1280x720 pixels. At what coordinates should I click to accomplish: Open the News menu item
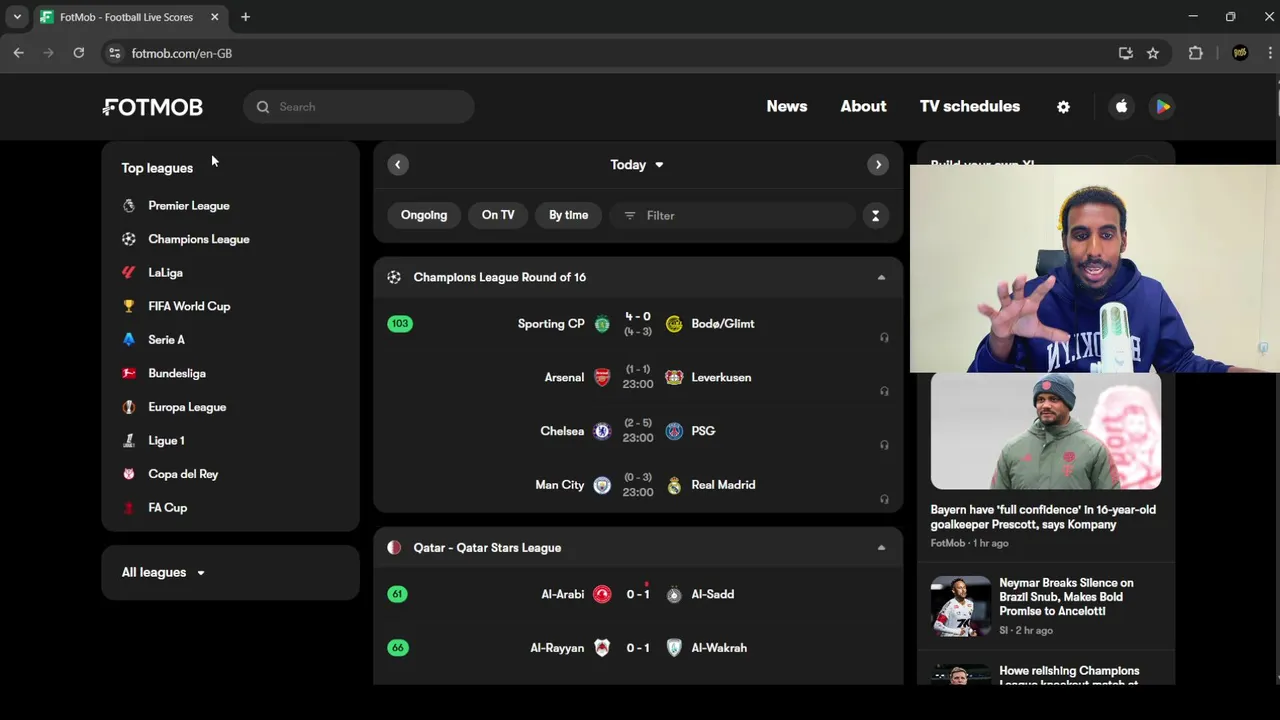coord(787,107)
